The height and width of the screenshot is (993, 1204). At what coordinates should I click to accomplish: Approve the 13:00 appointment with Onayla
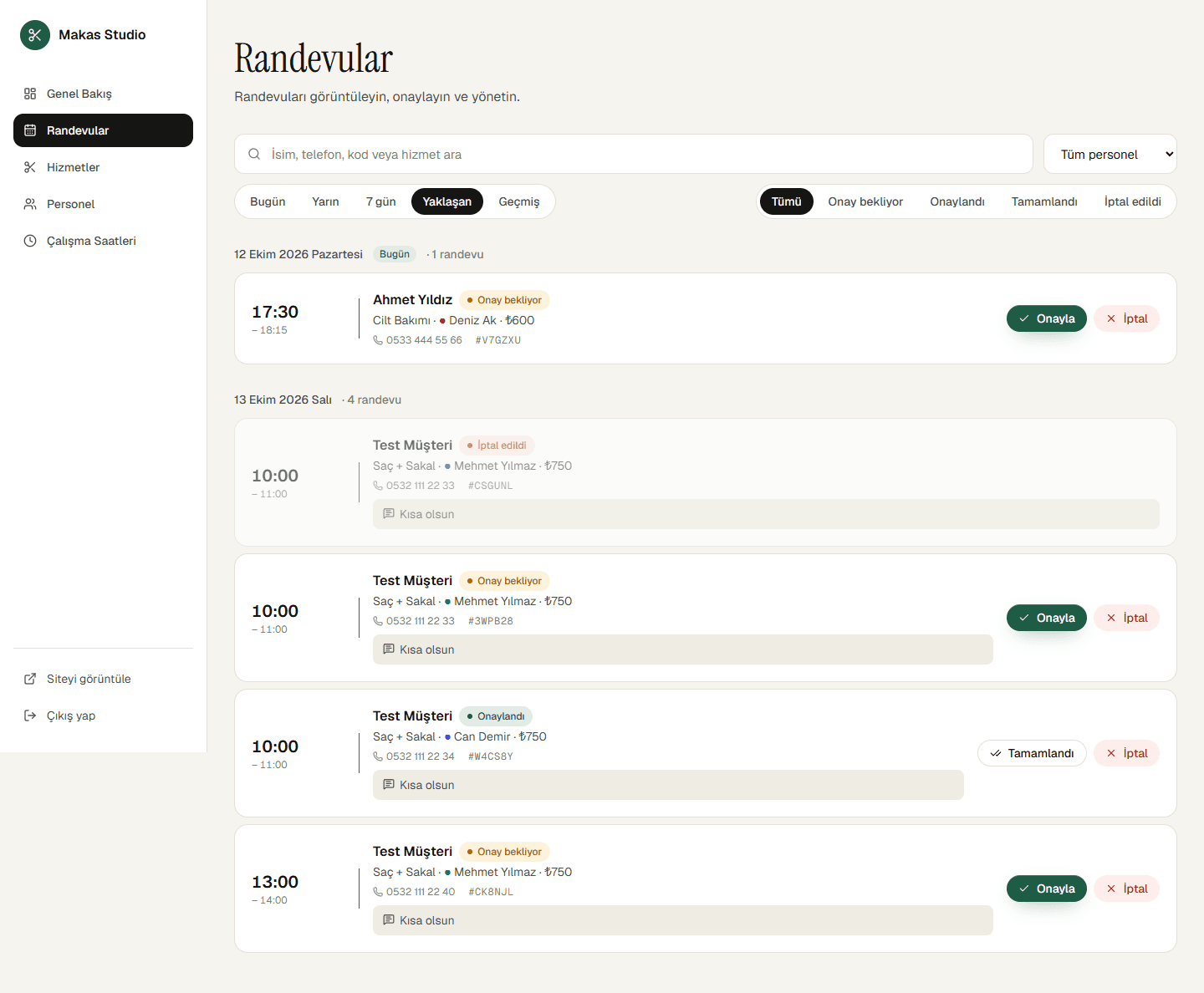tap(1047, 889)
